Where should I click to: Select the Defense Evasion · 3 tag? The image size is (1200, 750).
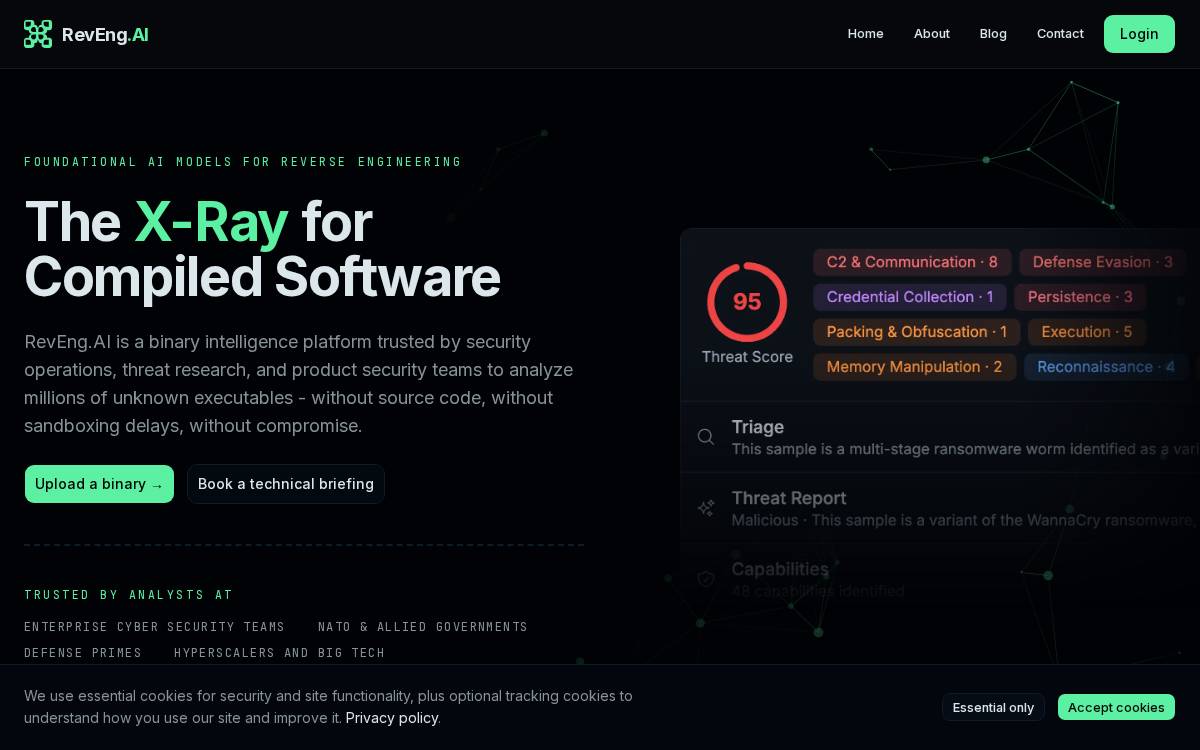1103,262
